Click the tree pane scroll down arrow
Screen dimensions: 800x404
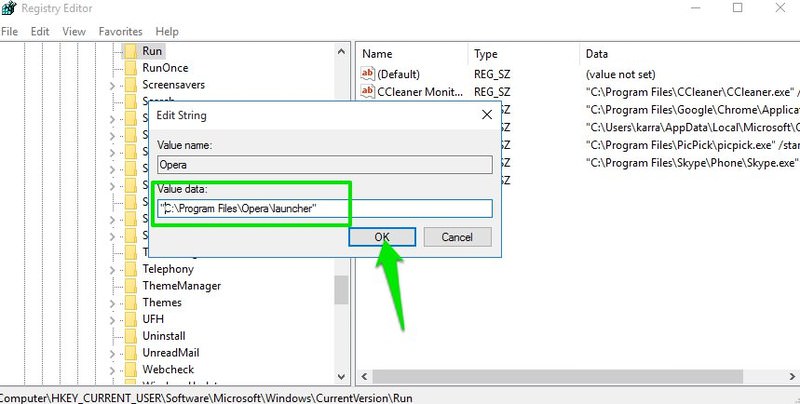pyautogui.click(x=341, y=377)
